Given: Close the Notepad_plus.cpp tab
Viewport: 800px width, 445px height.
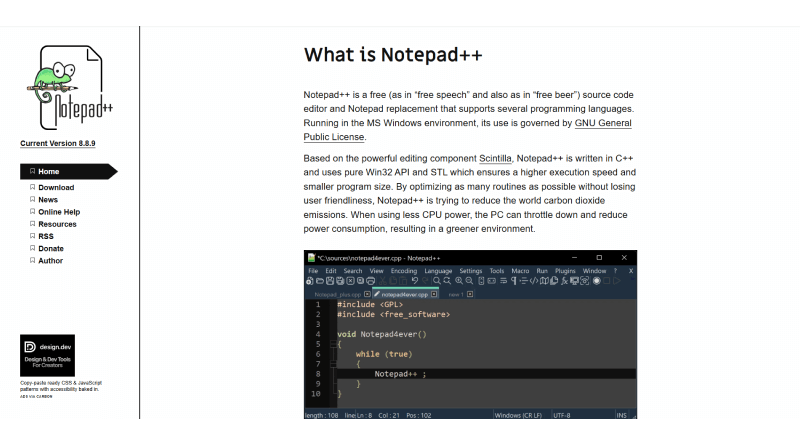Looking at the screenshot, I should click(x=367, y=294).
